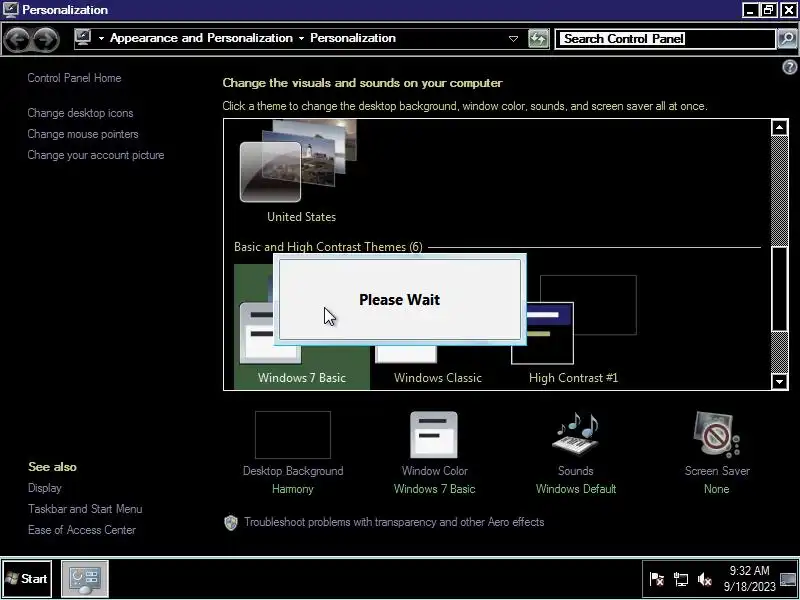Click the network tray icon
Viewport: 800px width, 600px height.
click(x=680, y=579)
